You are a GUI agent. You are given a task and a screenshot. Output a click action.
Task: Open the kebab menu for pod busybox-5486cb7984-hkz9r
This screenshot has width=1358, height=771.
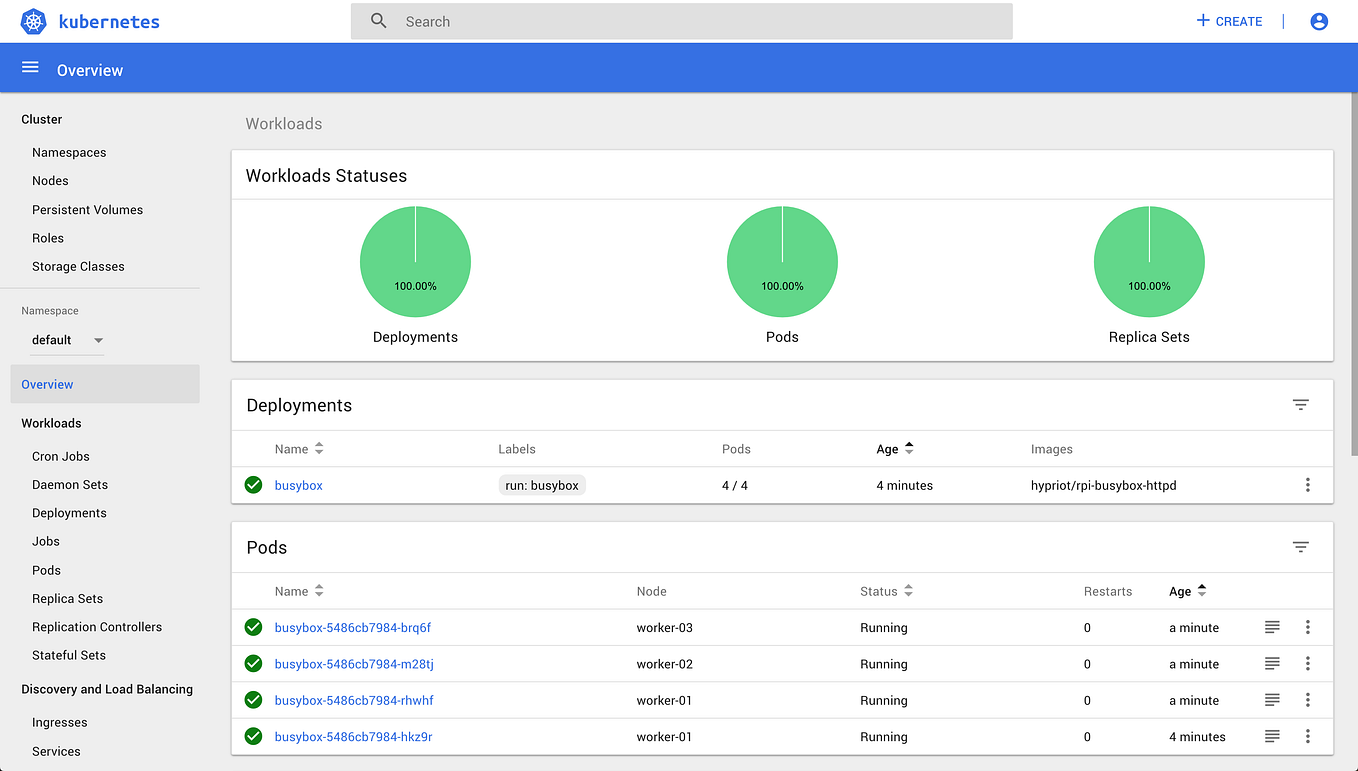(x=1308, y=736)
